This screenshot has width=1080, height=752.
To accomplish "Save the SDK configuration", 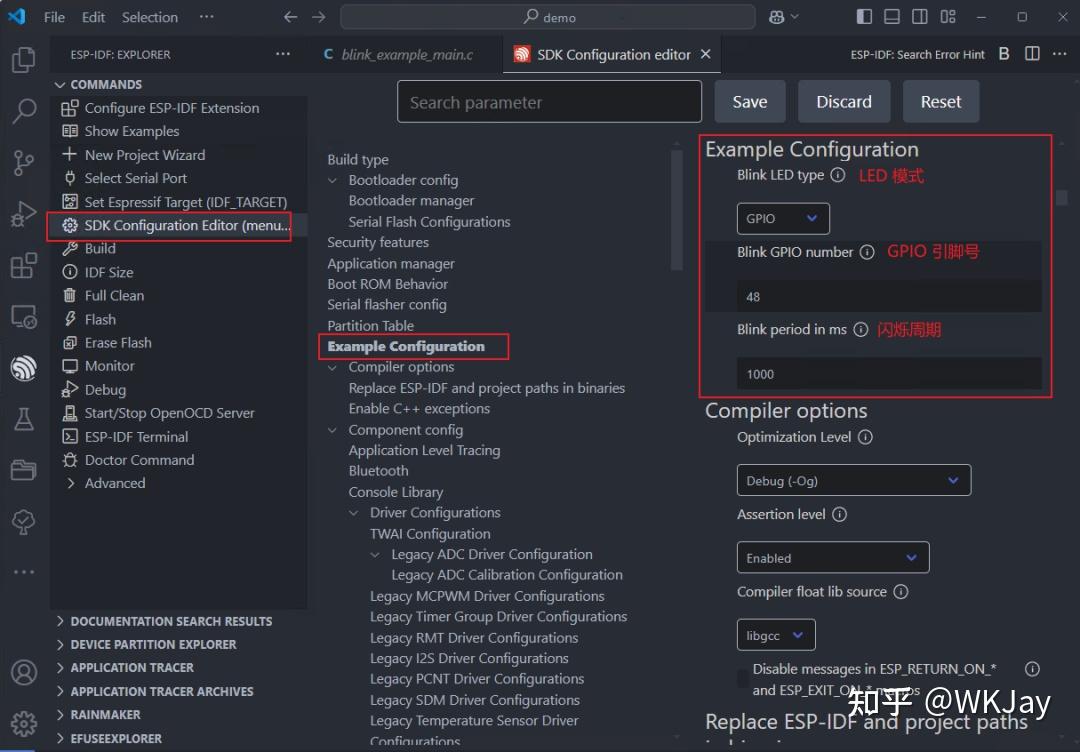I will click(x=749, y=101).
